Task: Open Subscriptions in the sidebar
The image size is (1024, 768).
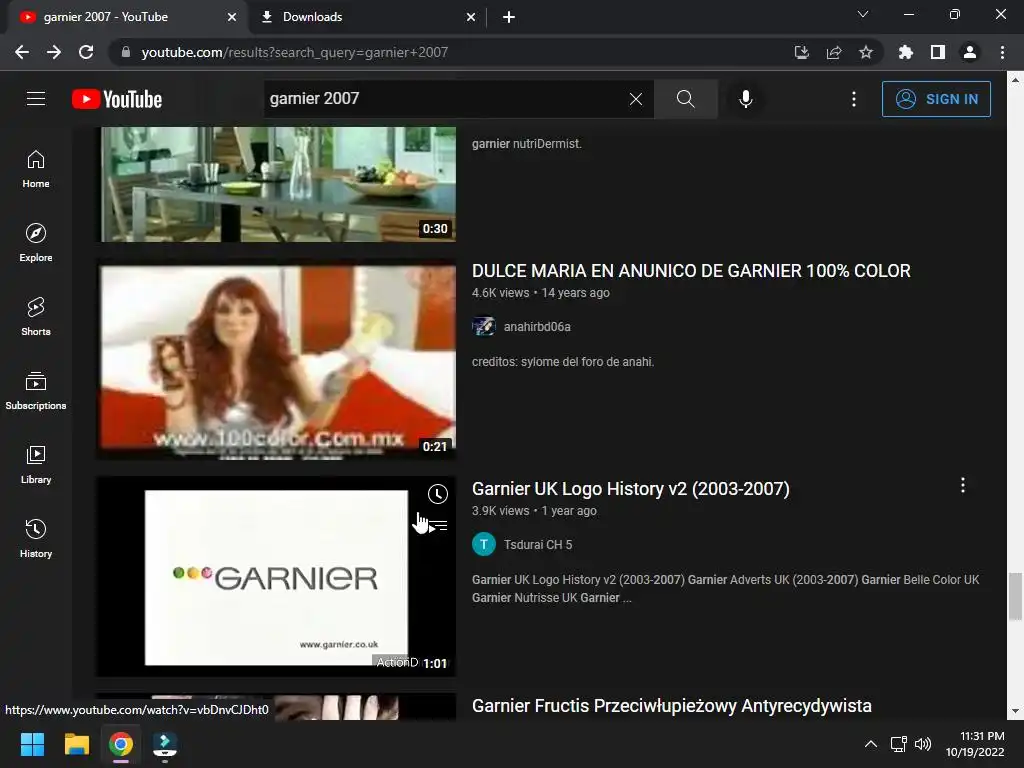Action: [x=36, y=391]
